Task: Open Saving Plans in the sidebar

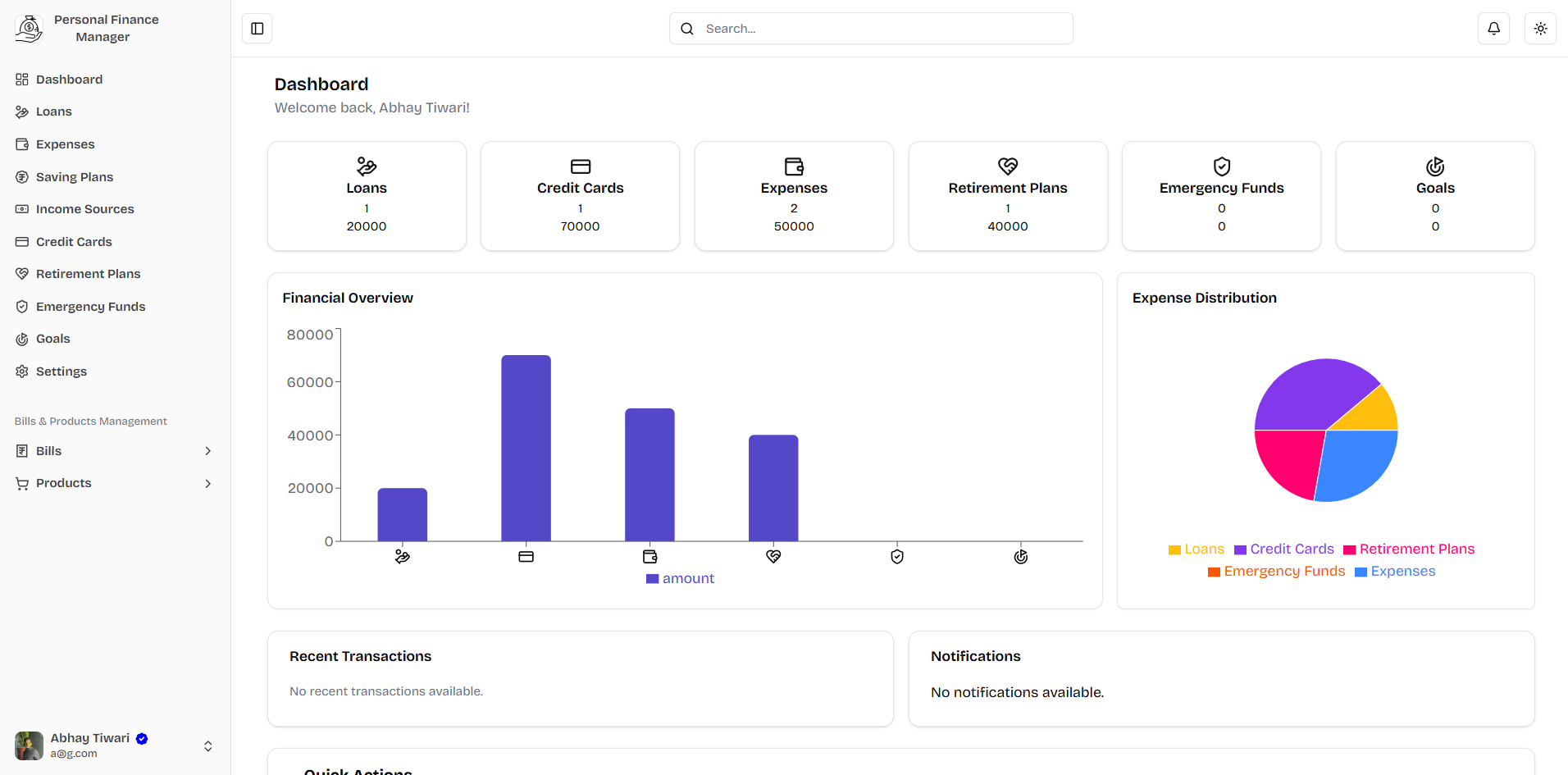Action: [74, 177]
